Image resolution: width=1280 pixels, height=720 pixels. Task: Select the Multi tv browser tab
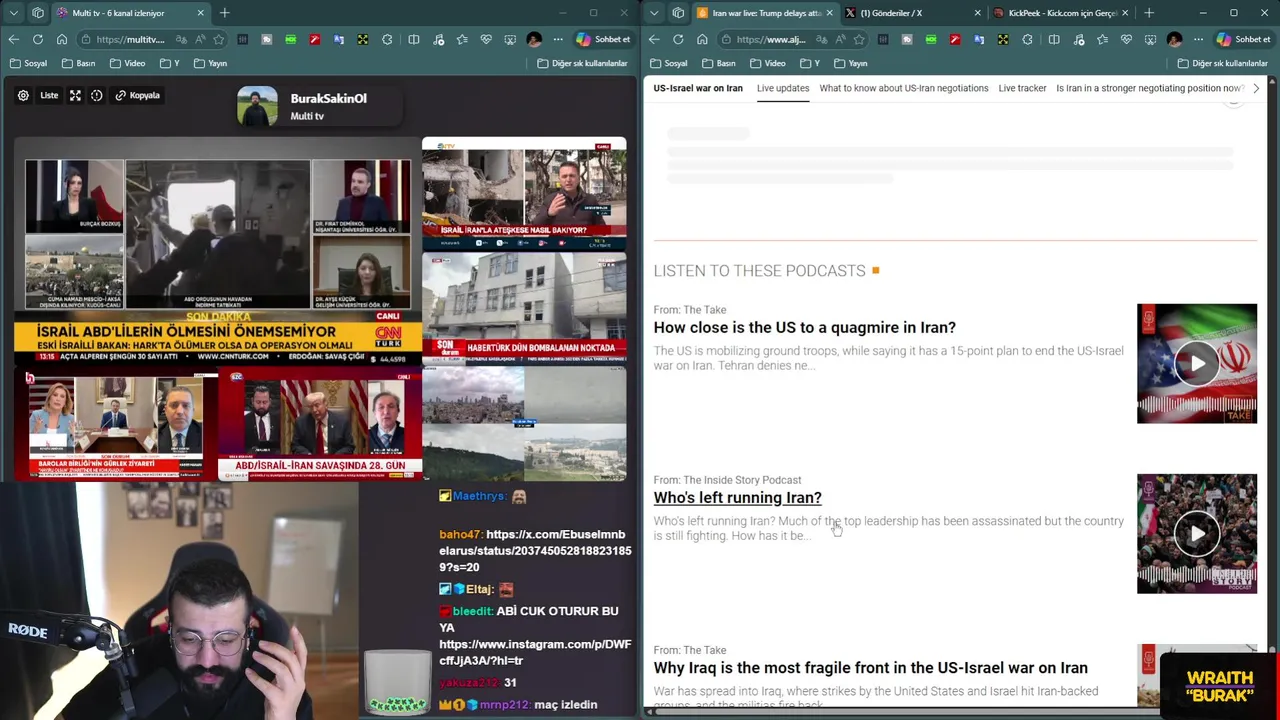130,13
